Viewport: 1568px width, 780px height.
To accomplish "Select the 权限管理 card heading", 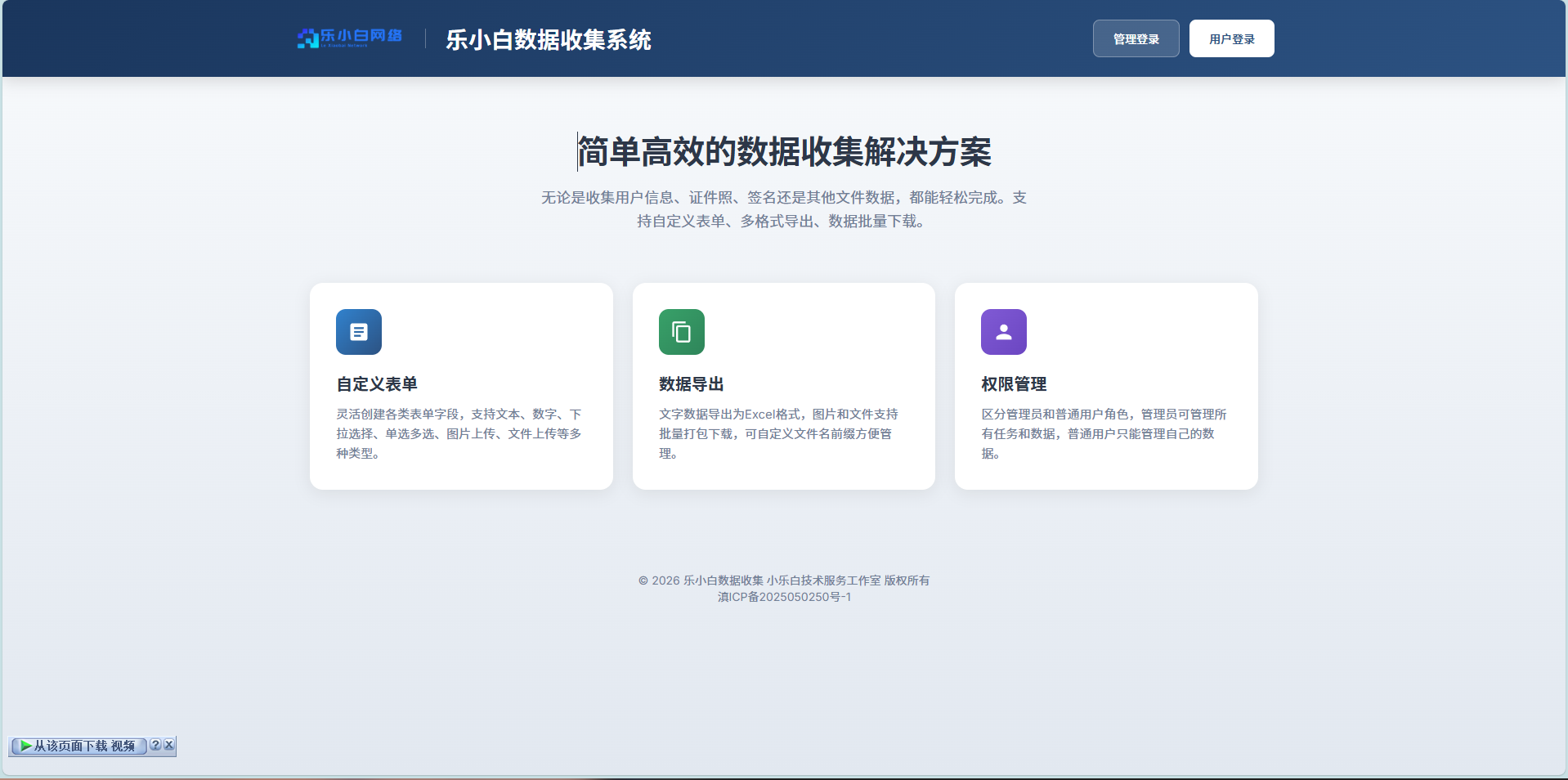I will (x=1014, y=384).
